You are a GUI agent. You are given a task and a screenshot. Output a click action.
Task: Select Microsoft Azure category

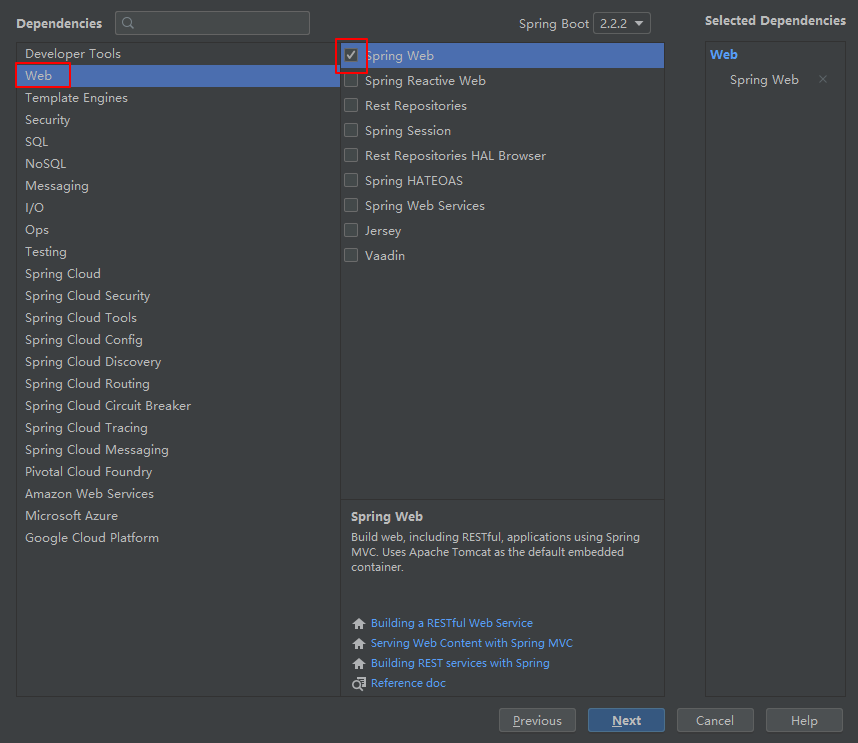pyautogui.click(x=178, y=515)
